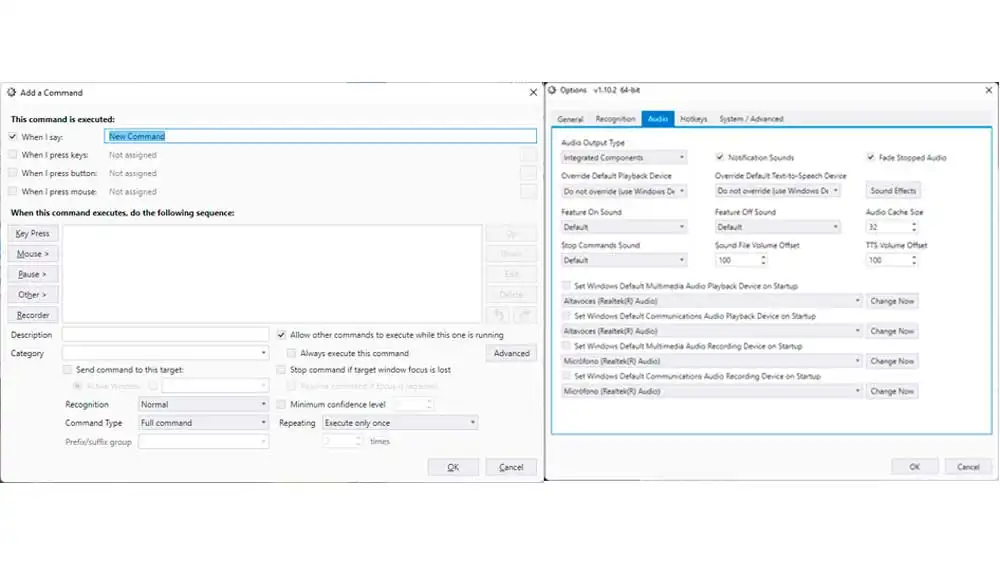The width and height of the screenshot is (1000, 567).
Task: Confirm Options dialog with OK
Action: point(915,467)
